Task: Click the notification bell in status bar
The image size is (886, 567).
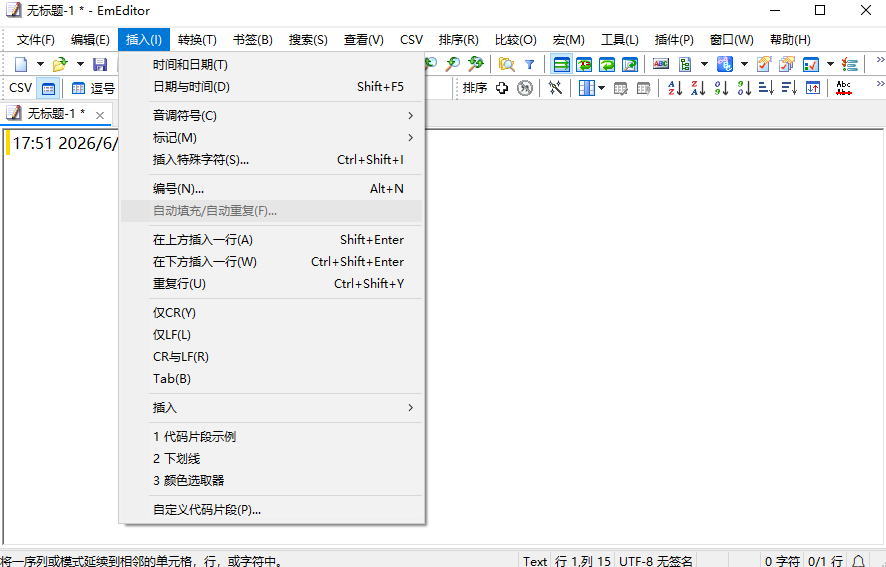Action: click(858, 561)
